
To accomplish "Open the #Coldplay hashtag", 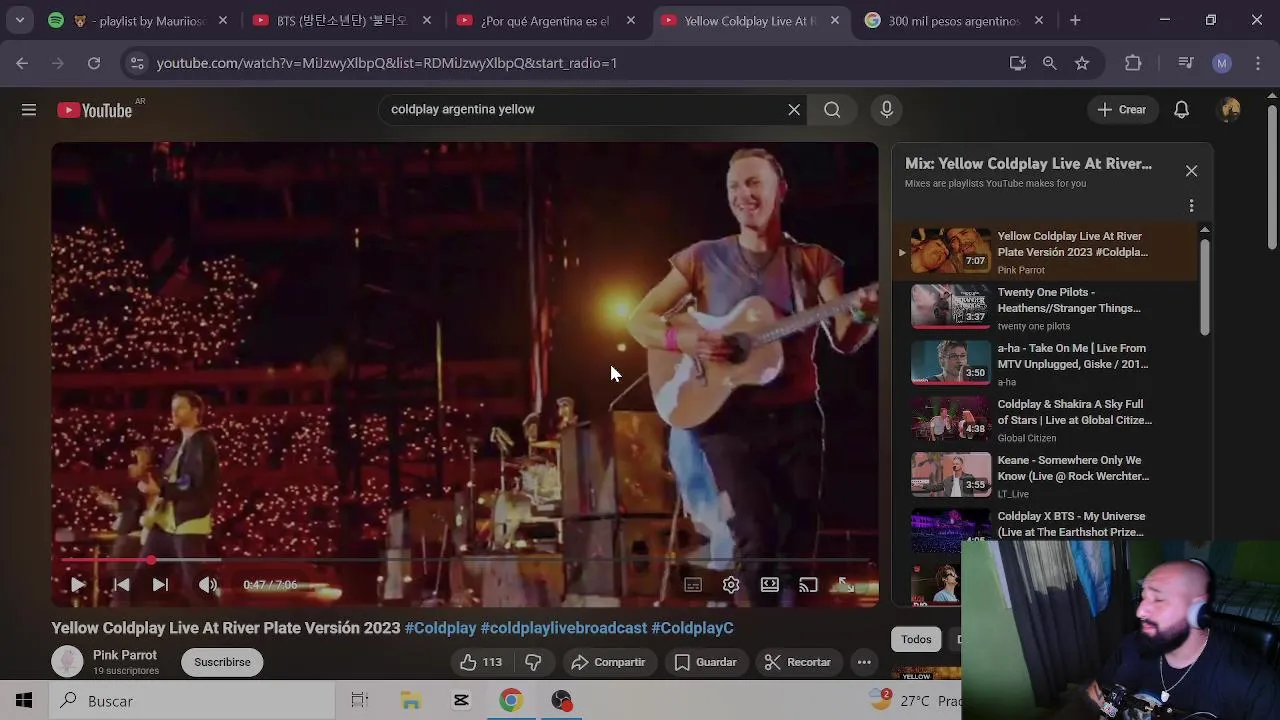I will click(440, 628).
